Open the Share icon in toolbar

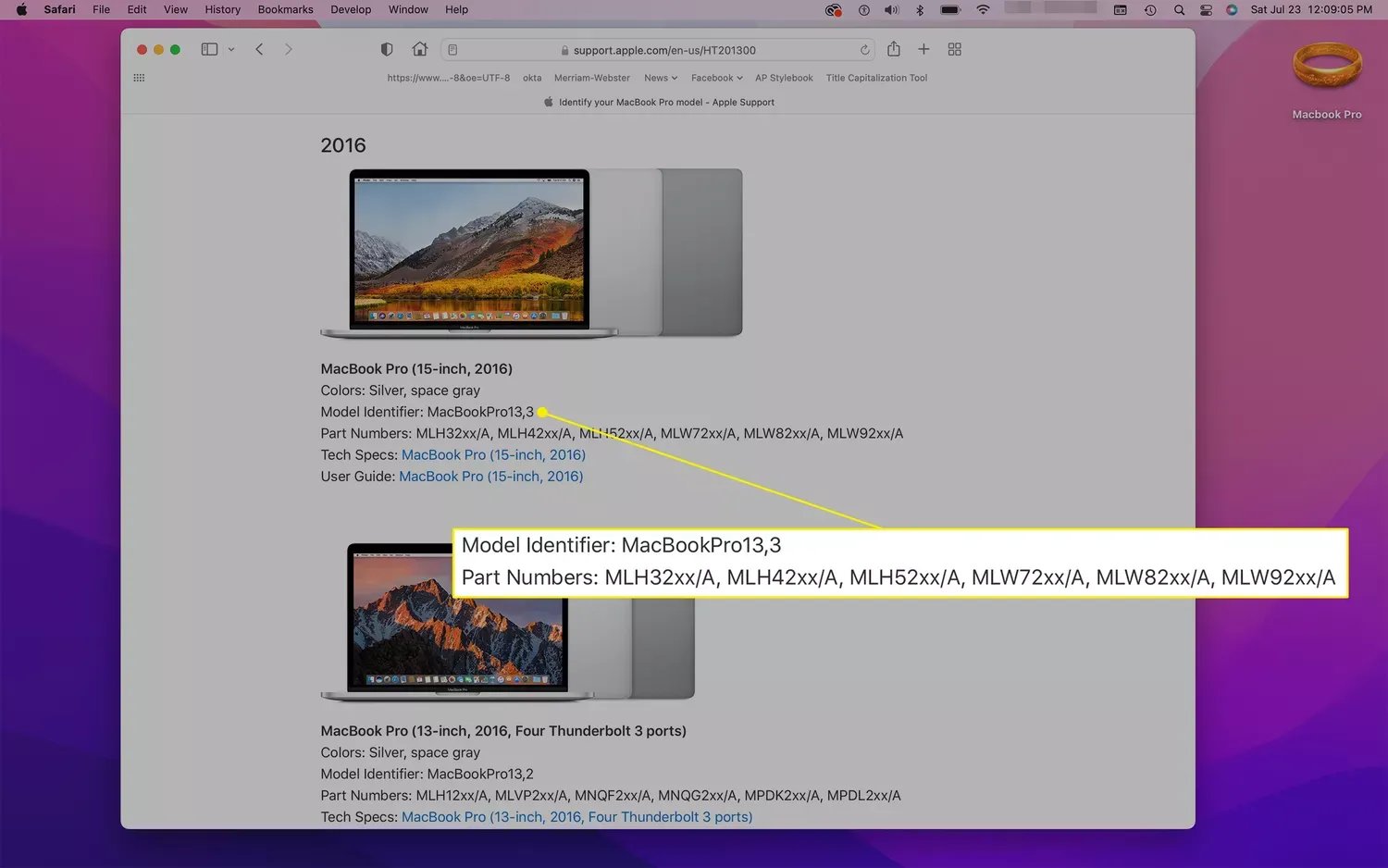[893, 49]
